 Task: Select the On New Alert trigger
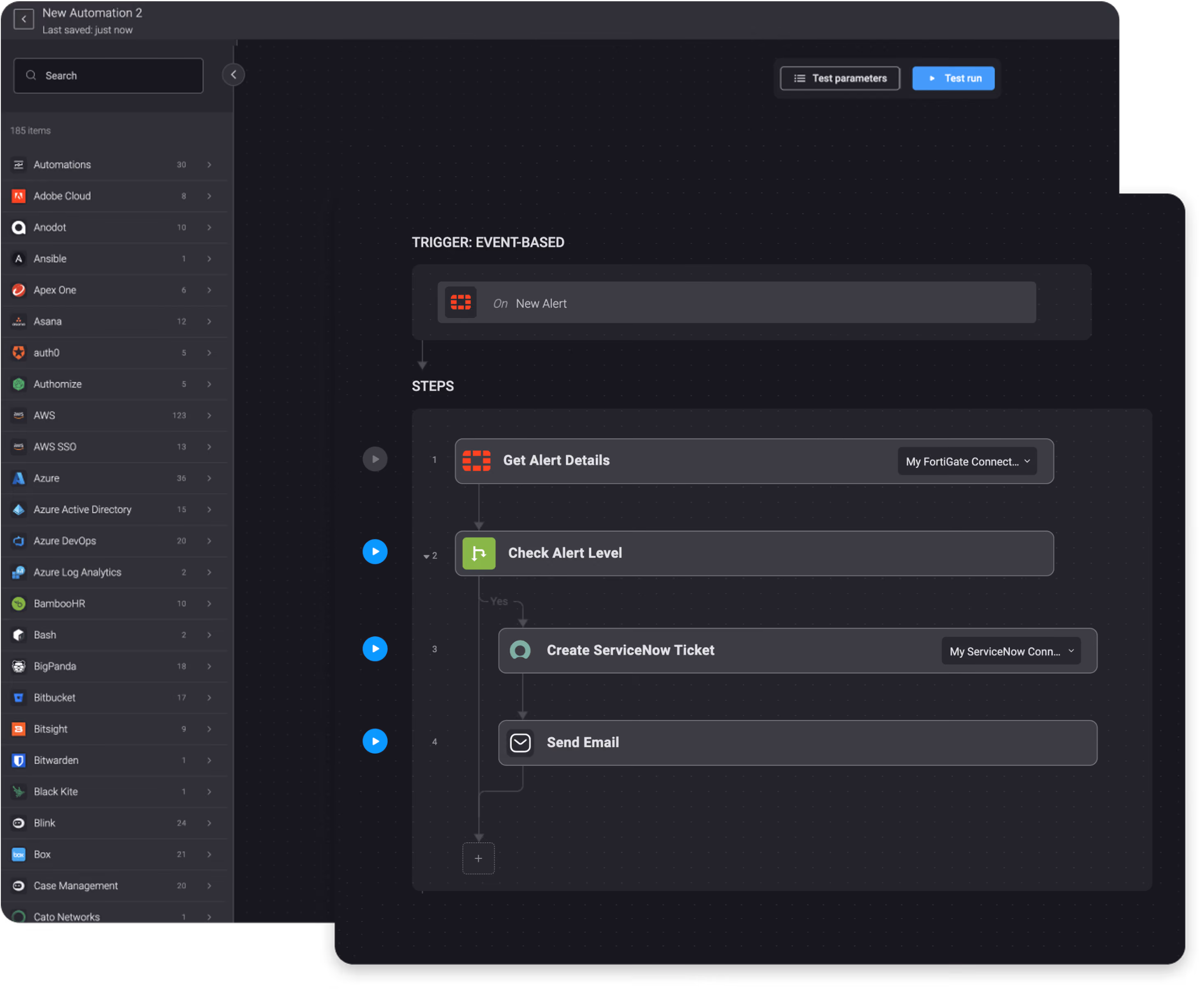click(737, 303)
